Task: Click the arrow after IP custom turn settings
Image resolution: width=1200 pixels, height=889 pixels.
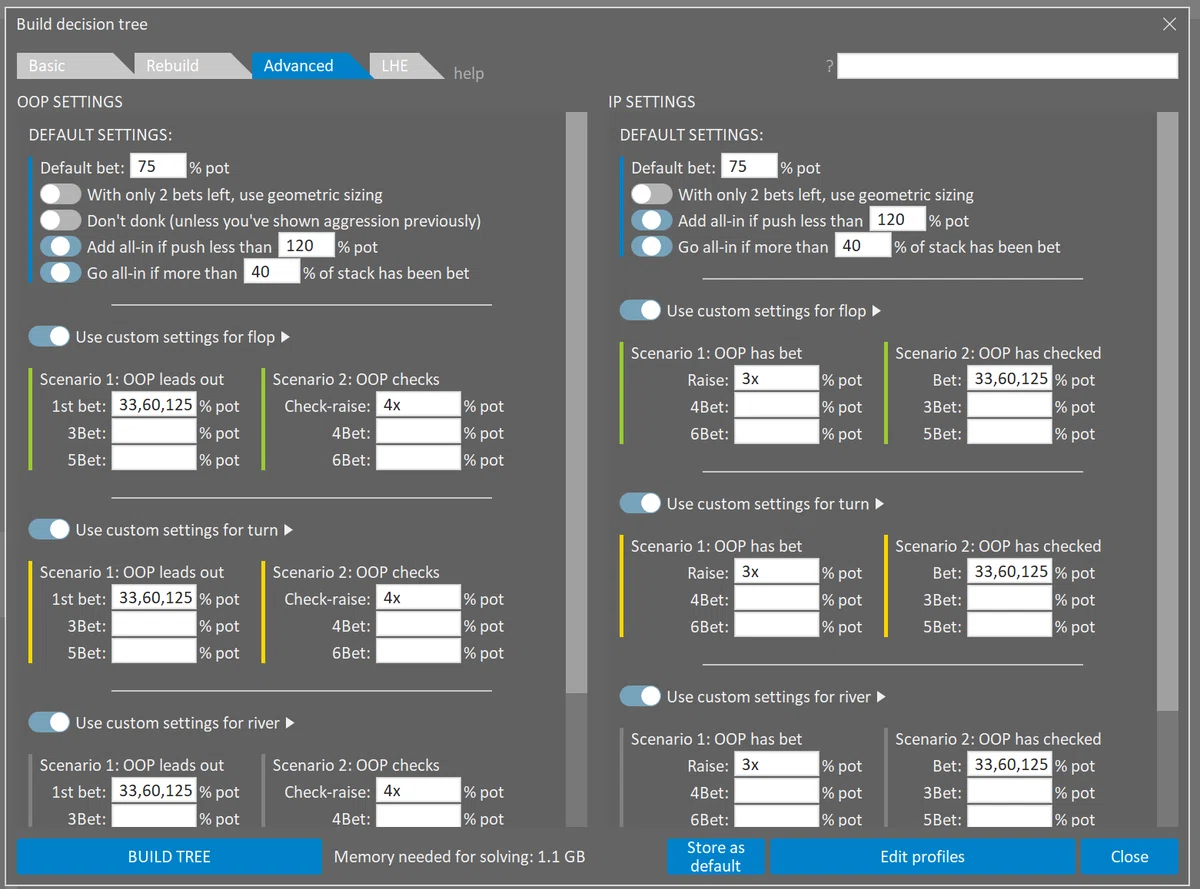Action: (879, 504)
